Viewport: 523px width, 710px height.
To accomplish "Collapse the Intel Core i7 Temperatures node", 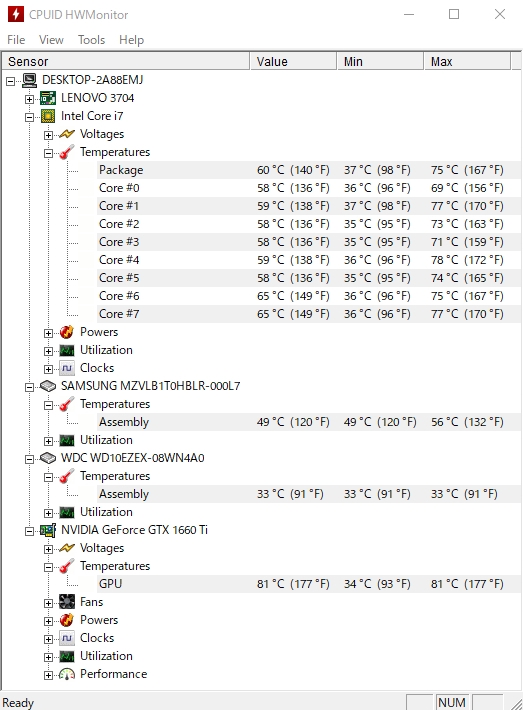I will (48, 153).
